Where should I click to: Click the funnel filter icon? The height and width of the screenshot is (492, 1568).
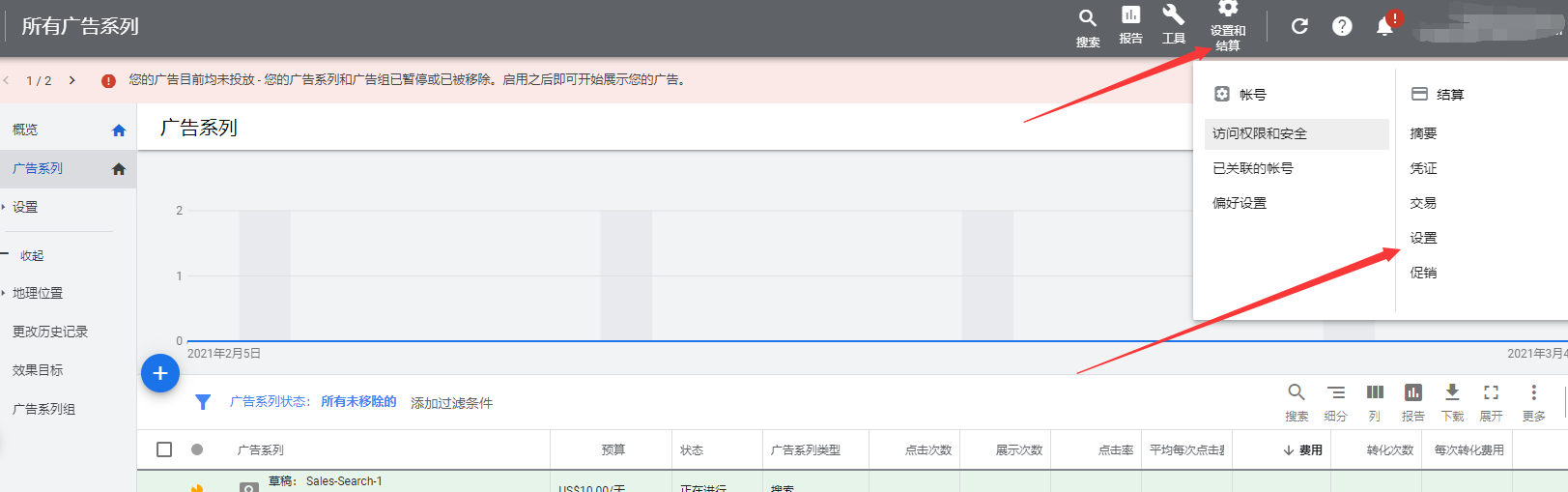click(203, 402)
